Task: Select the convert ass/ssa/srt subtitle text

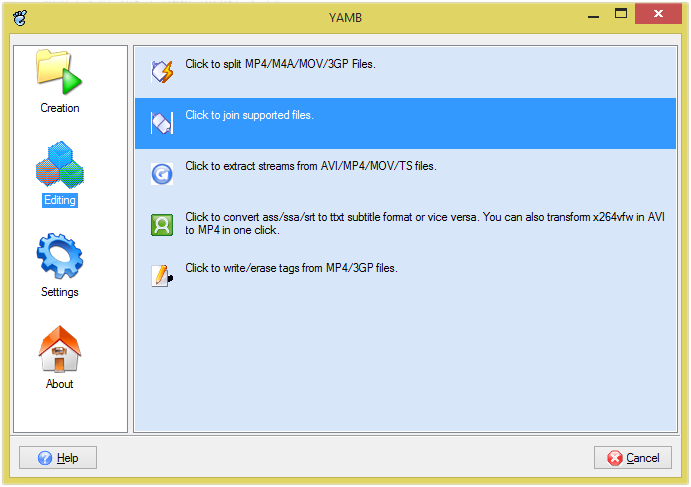Action: (425, 223)
